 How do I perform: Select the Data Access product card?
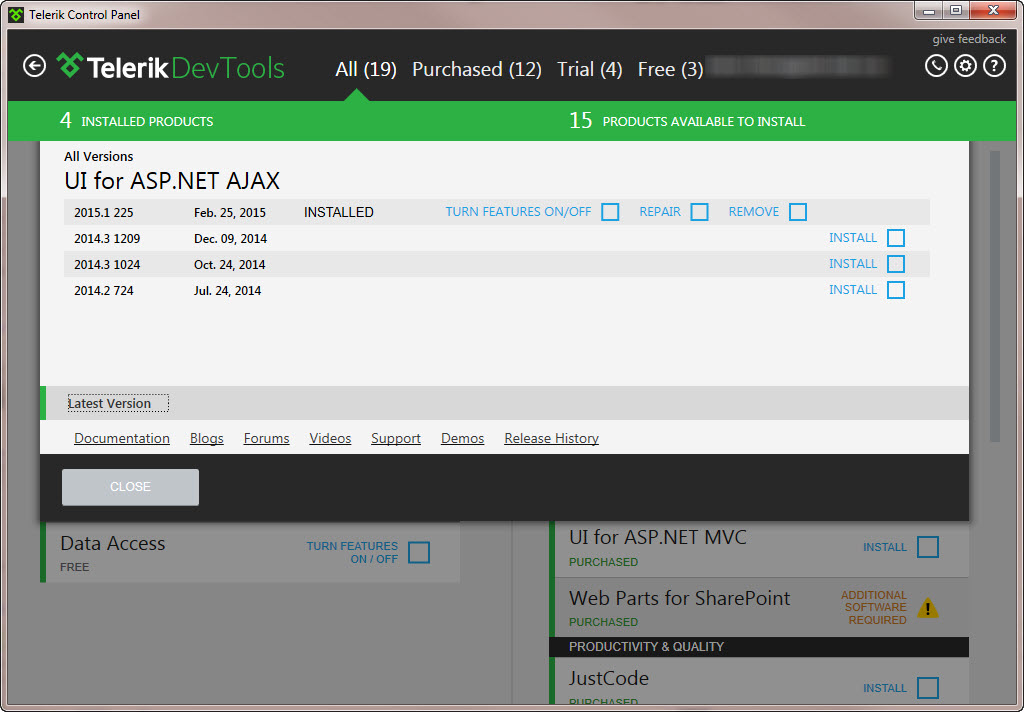coord(250,553)
